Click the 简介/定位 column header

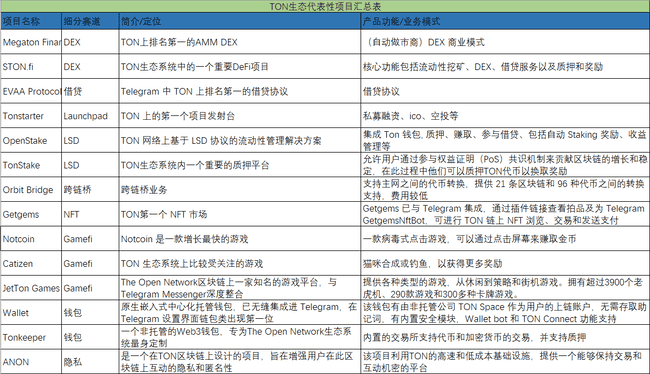(240, 21)
